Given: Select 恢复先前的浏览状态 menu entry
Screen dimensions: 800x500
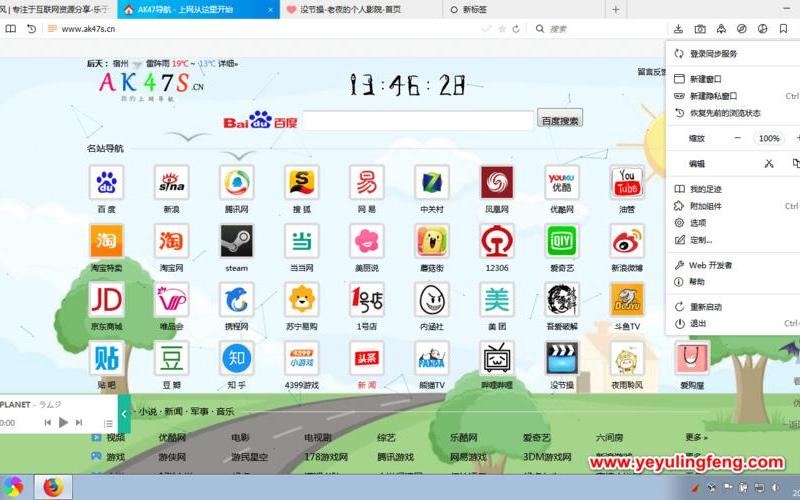Looking at the screenshot, I should coord(733,113).
